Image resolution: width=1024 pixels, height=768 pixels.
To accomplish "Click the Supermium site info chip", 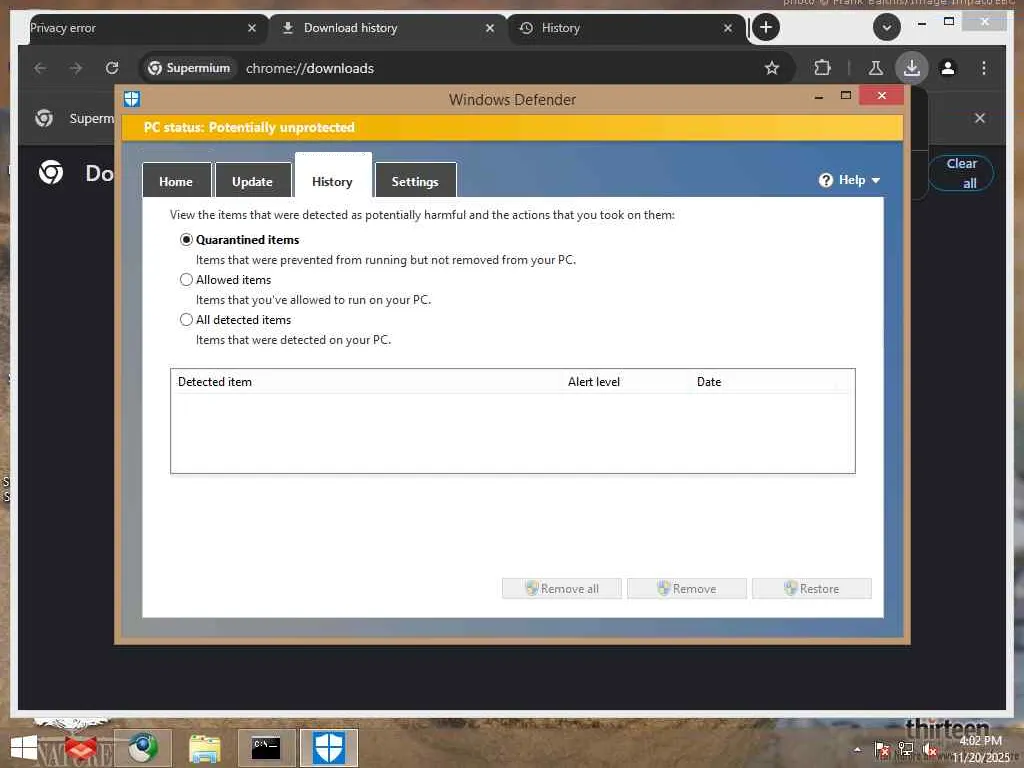I will (x=189, y=68).
